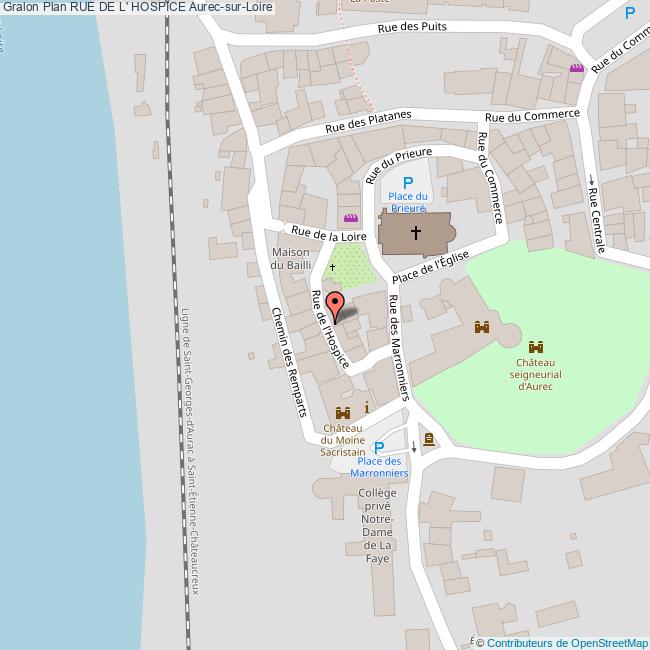Click the Rue des Platanes street label
Viewport: 650px width, 650px height.
[368, 123]
